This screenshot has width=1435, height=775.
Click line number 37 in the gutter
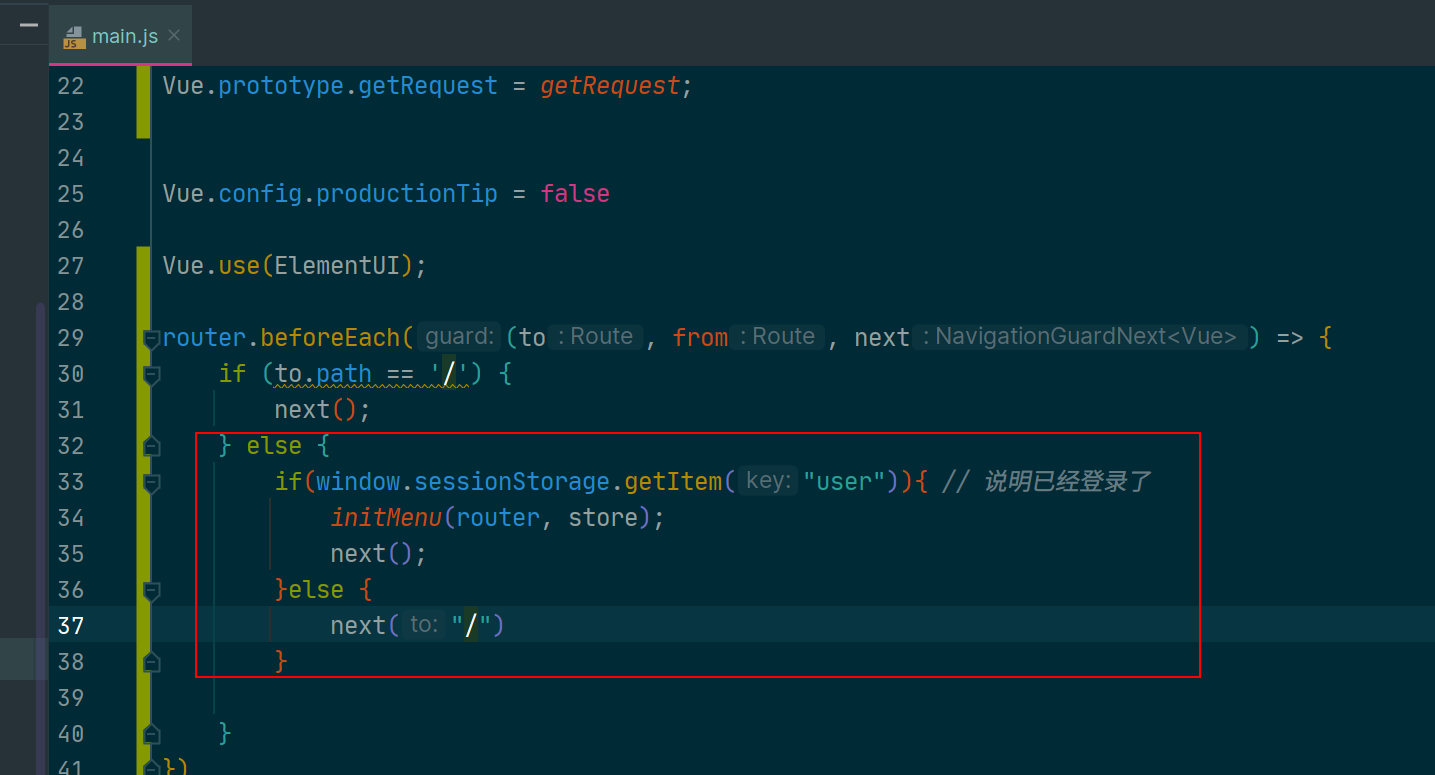click(x=71, y=626)
